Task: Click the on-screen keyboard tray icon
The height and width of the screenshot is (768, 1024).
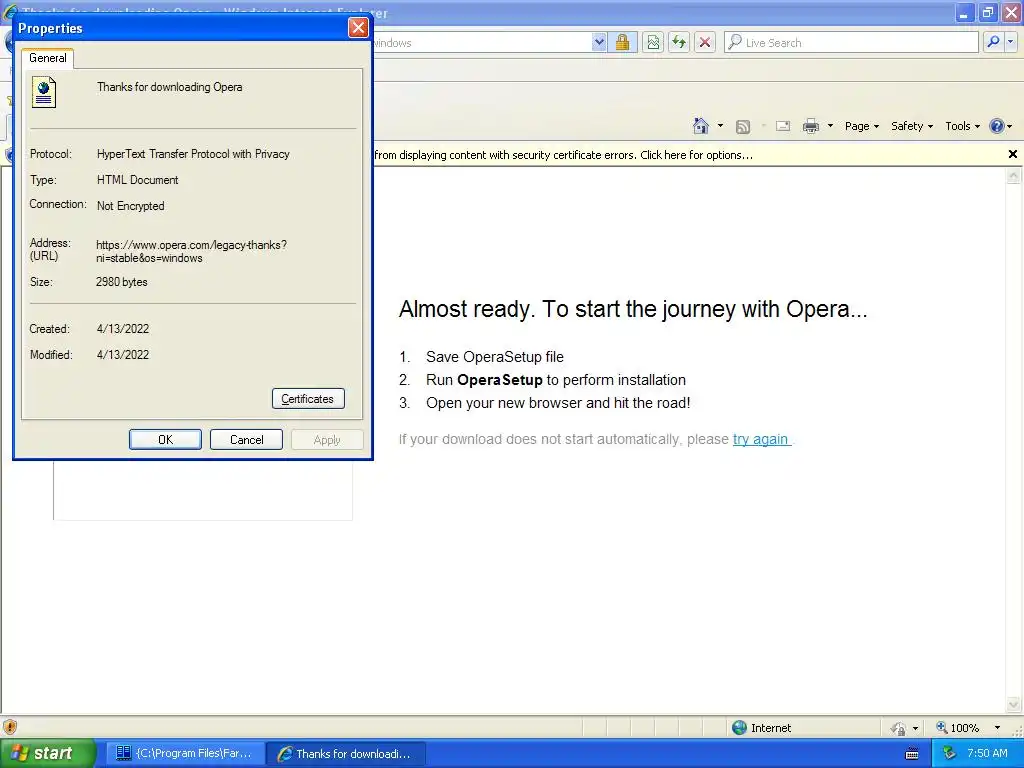Action: pos(912,754)
